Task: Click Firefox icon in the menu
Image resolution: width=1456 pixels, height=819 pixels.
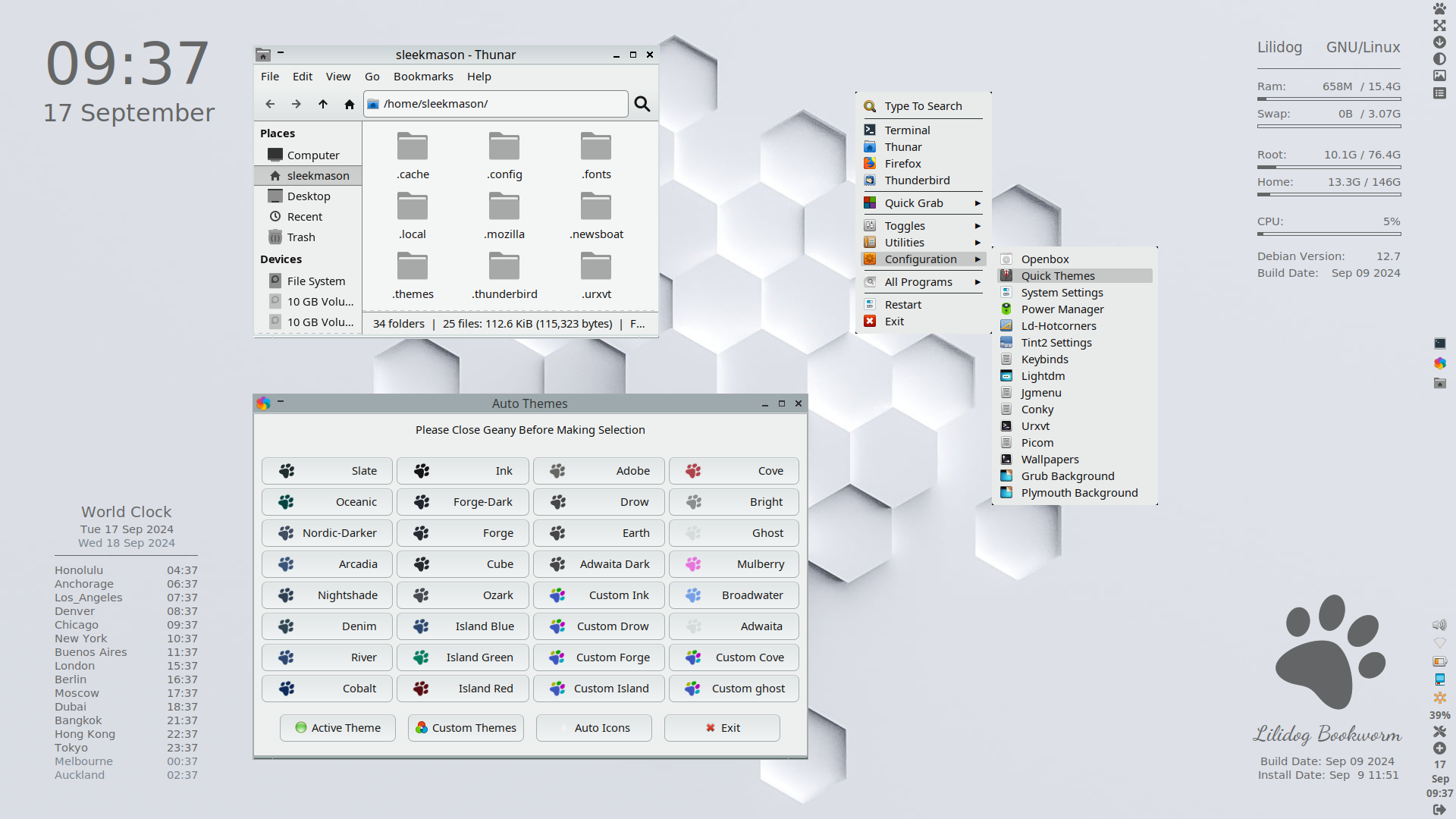Action: pyautogui.click(x=870, y=164)
